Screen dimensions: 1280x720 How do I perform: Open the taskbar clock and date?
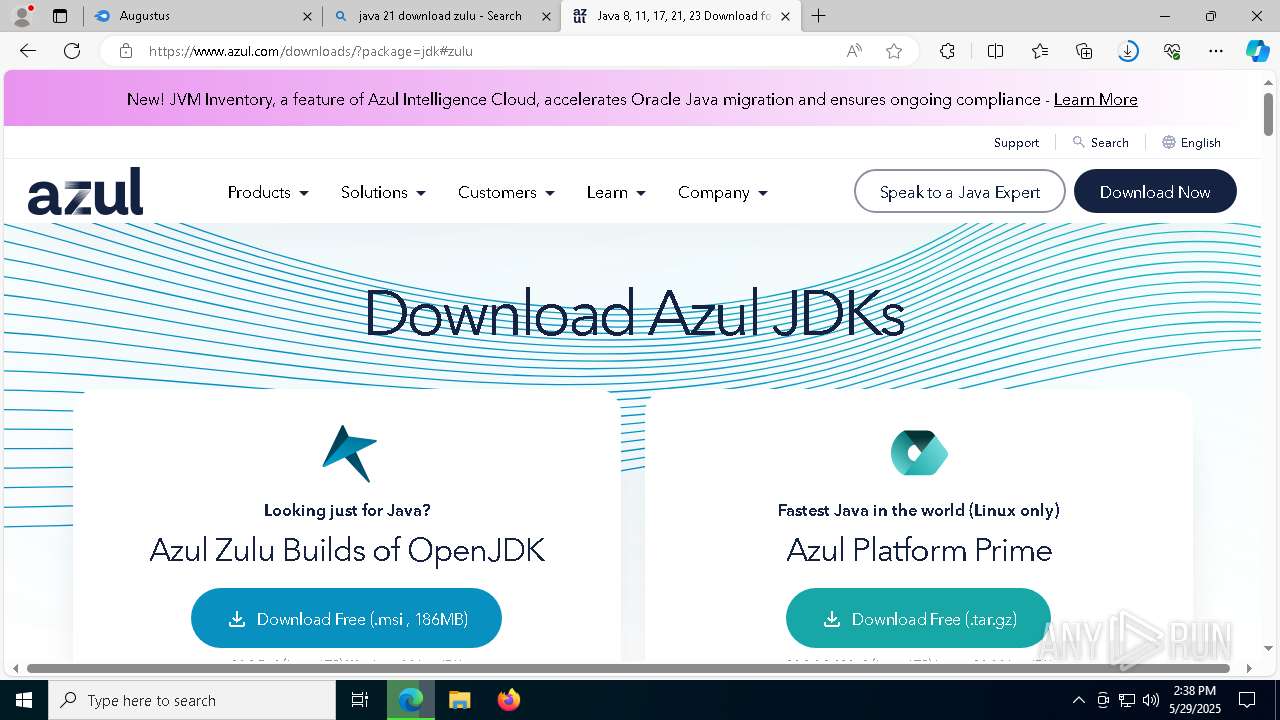1194,700
